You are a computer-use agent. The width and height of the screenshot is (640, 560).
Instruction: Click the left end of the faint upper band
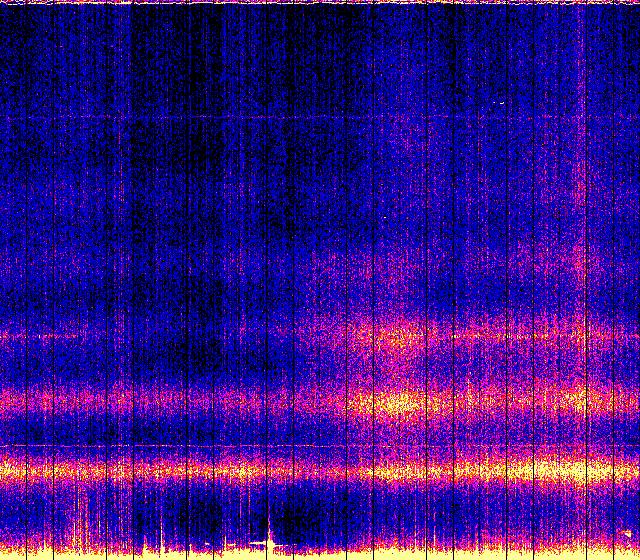15,336
